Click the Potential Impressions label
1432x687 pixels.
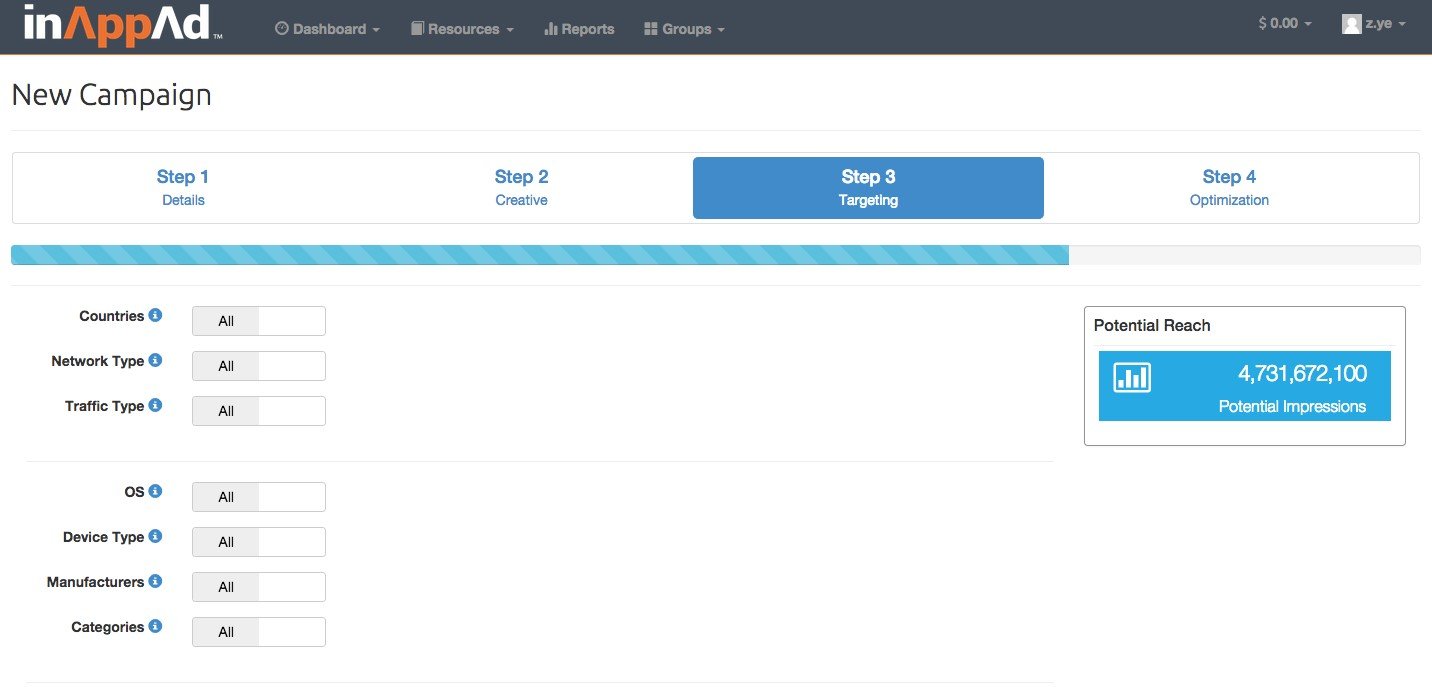coord(1292,407)
